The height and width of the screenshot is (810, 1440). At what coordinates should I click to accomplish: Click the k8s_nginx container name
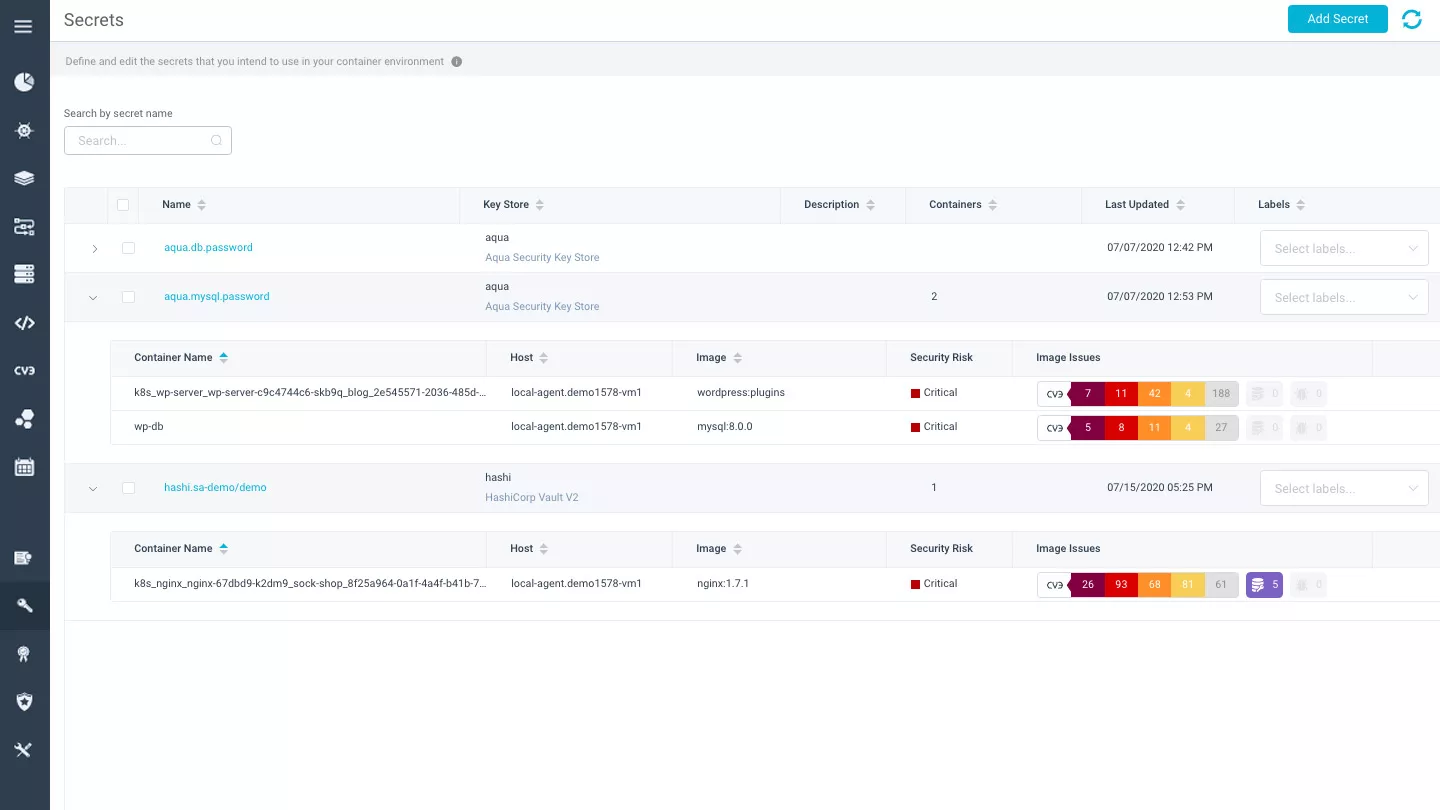click(310, 584)
